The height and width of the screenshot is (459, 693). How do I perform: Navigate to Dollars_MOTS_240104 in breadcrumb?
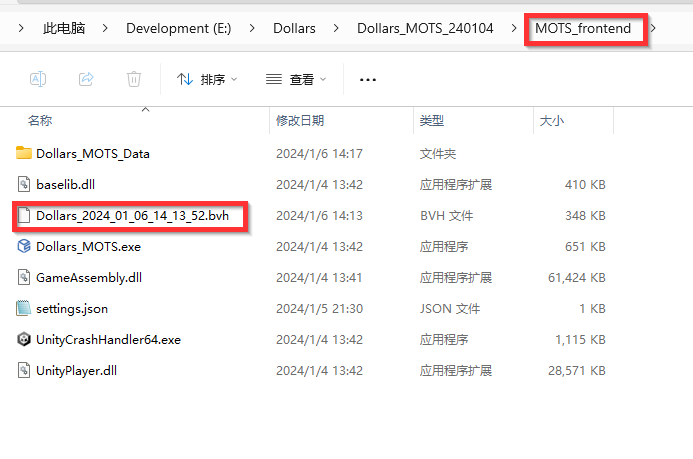[425, 28]
